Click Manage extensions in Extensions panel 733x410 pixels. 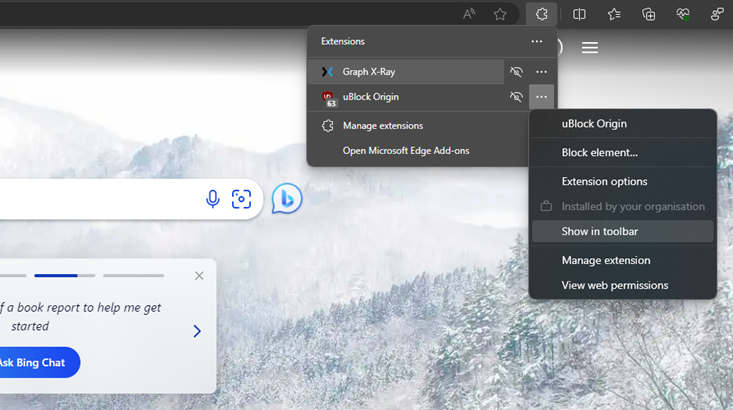coord(383,126)
